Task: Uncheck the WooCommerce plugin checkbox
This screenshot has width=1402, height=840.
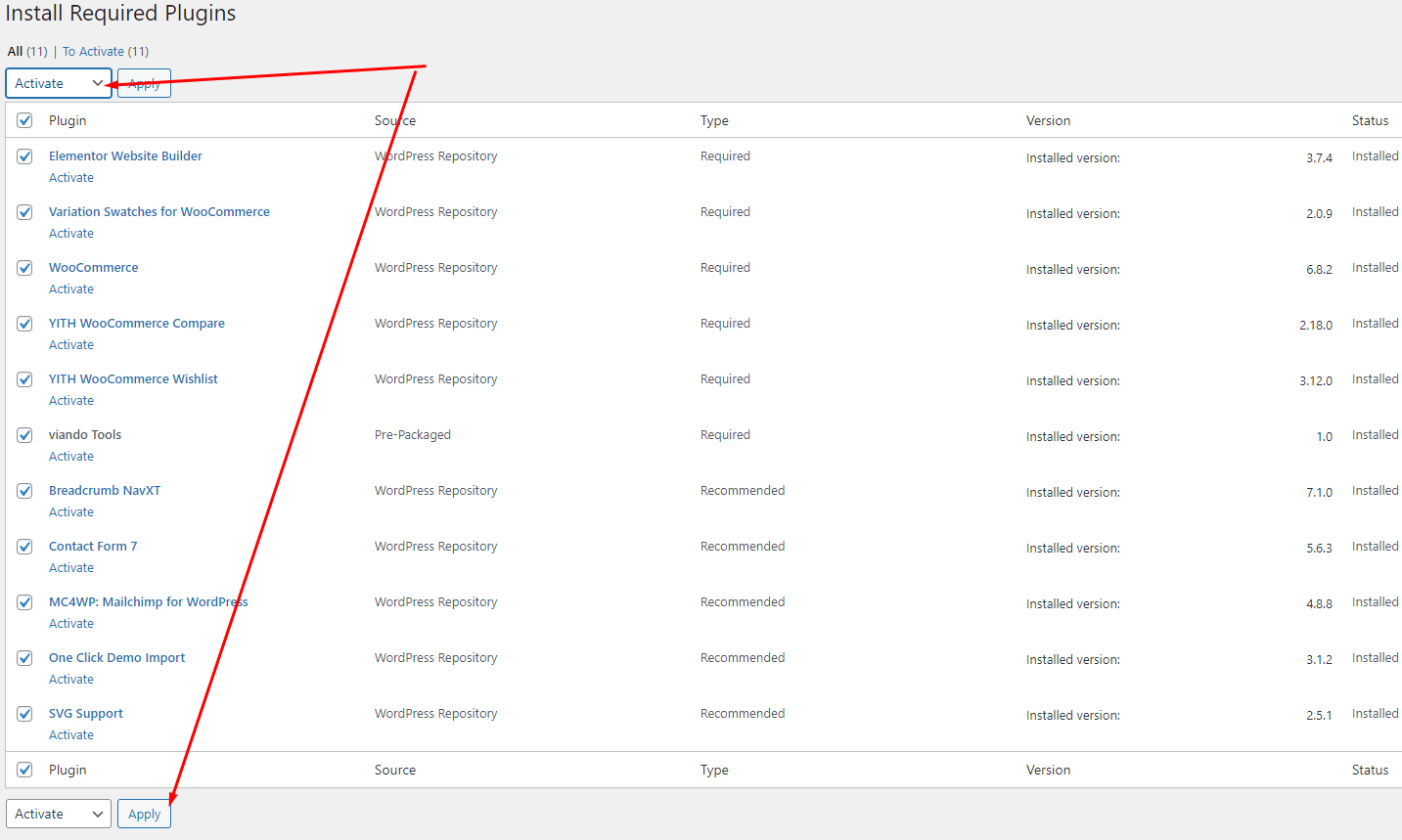Action: point(24,268)
